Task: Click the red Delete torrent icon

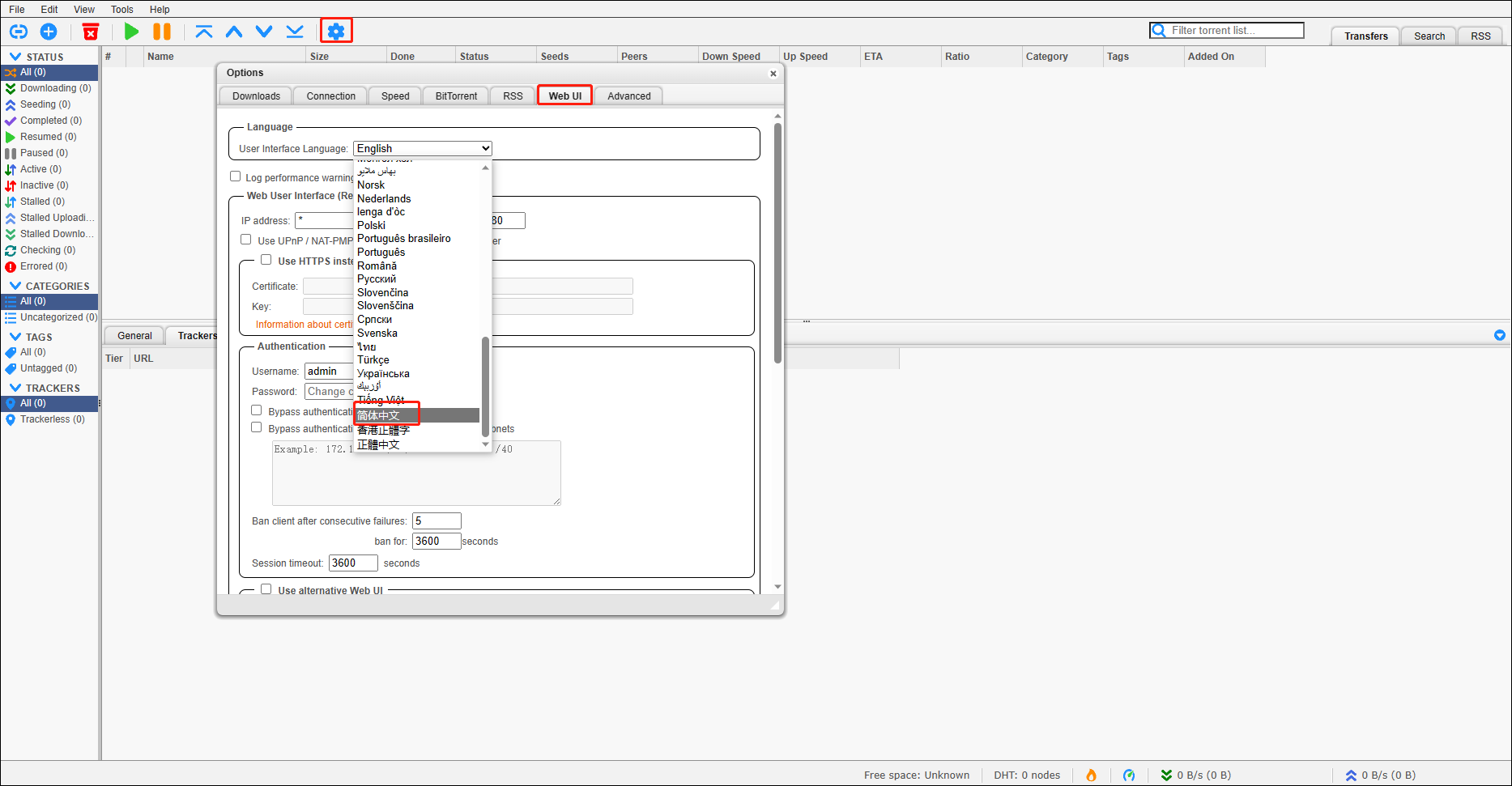Action: click(91, 32)
